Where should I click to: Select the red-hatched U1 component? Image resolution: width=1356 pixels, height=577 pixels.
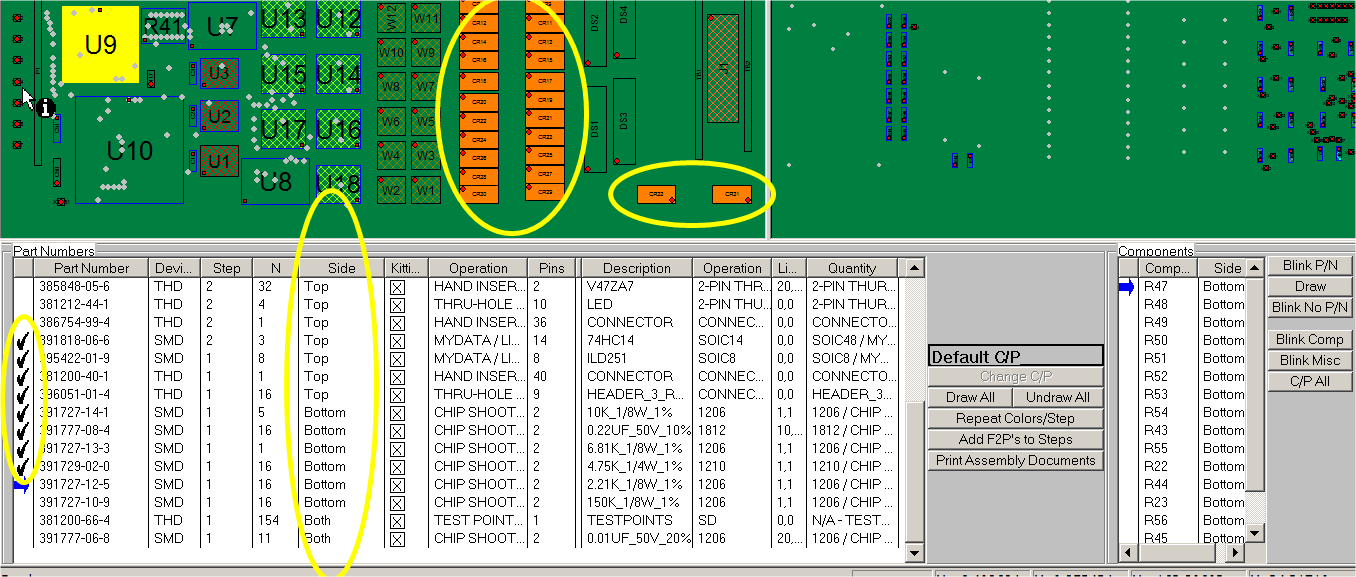point(219,160)
